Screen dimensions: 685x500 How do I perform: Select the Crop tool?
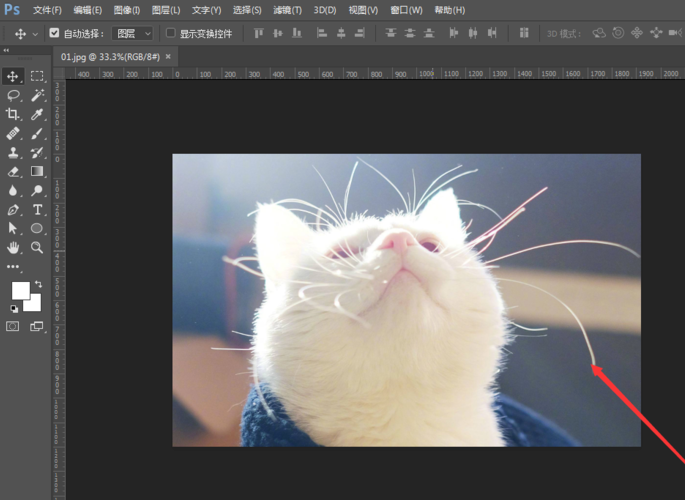click(13, 114)
